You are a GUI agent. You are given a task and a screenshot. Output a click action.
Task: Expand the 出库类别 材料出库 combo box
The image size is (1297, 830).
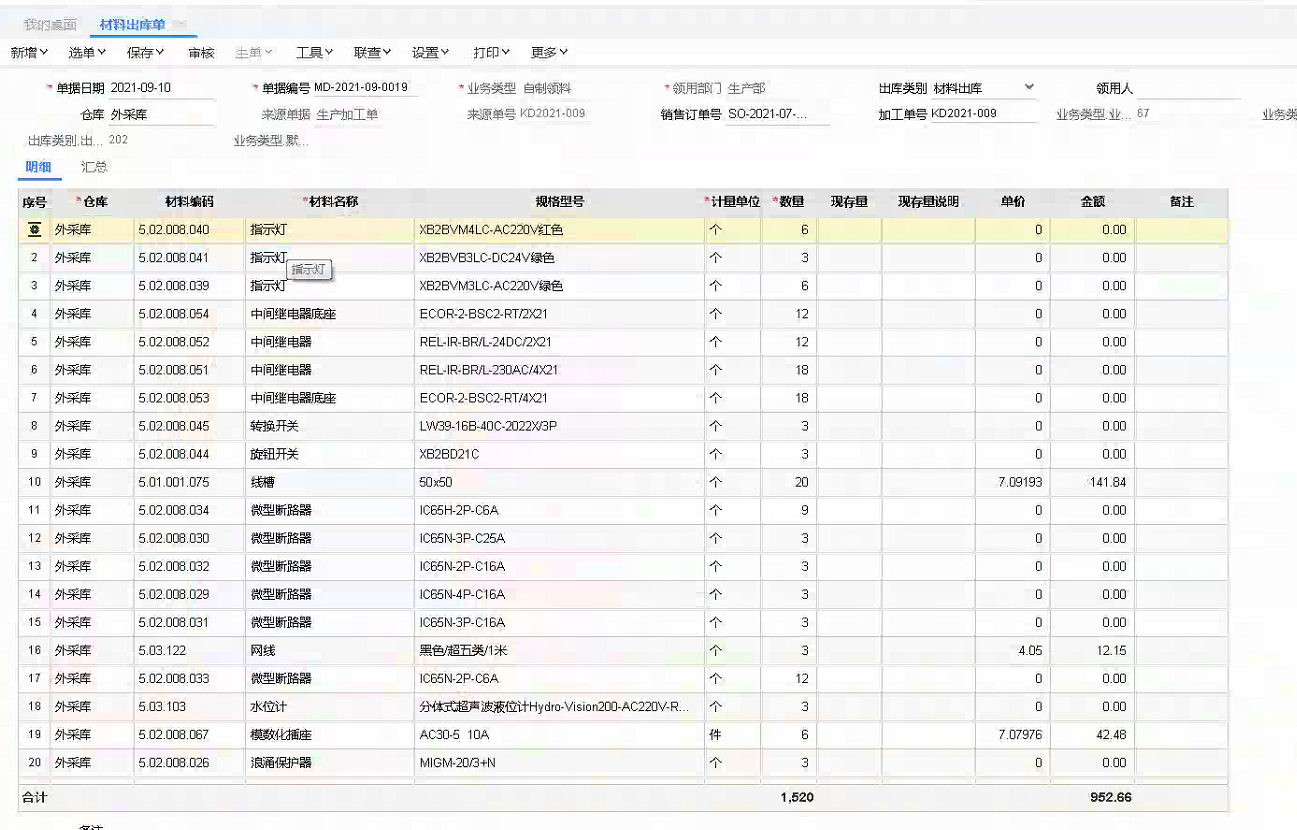click(x=985, y=88)
